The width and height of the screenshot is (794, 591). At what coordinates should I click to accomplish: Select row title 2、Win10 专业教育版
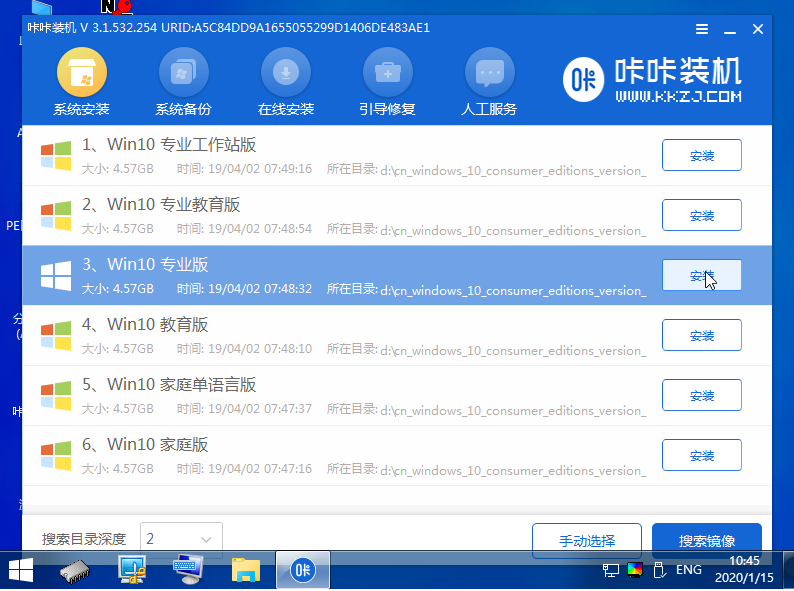[x=161, y=205]
